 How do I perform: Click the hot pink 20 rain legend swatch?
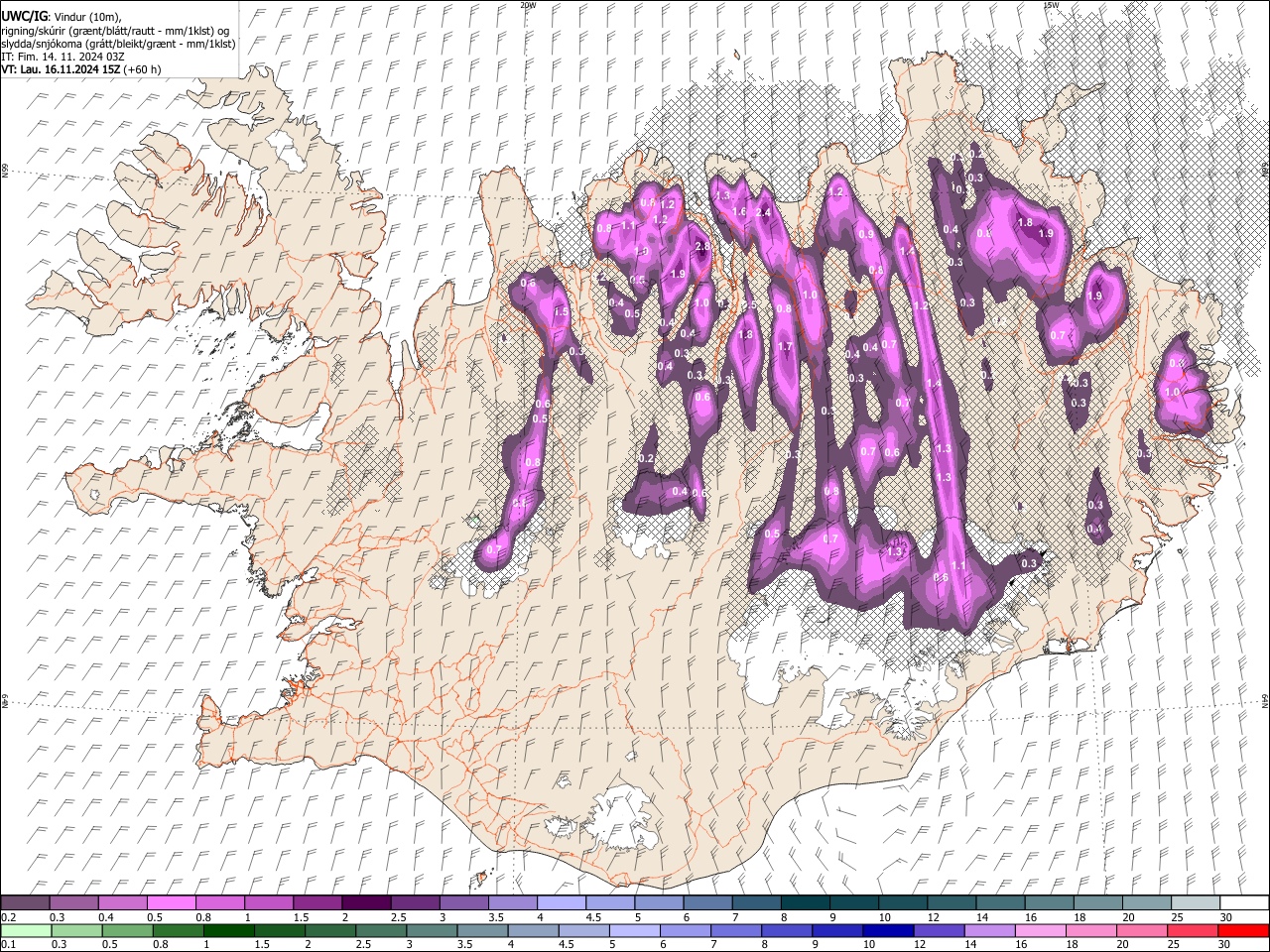point(1143,931)
